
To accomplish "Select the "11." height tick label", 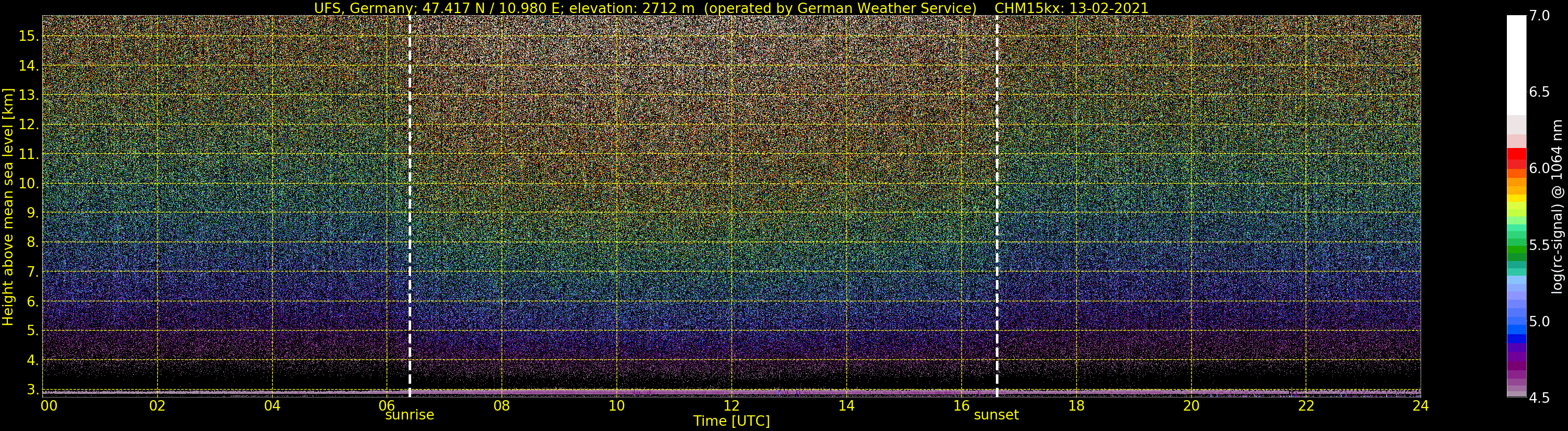I will click(29, 154).
